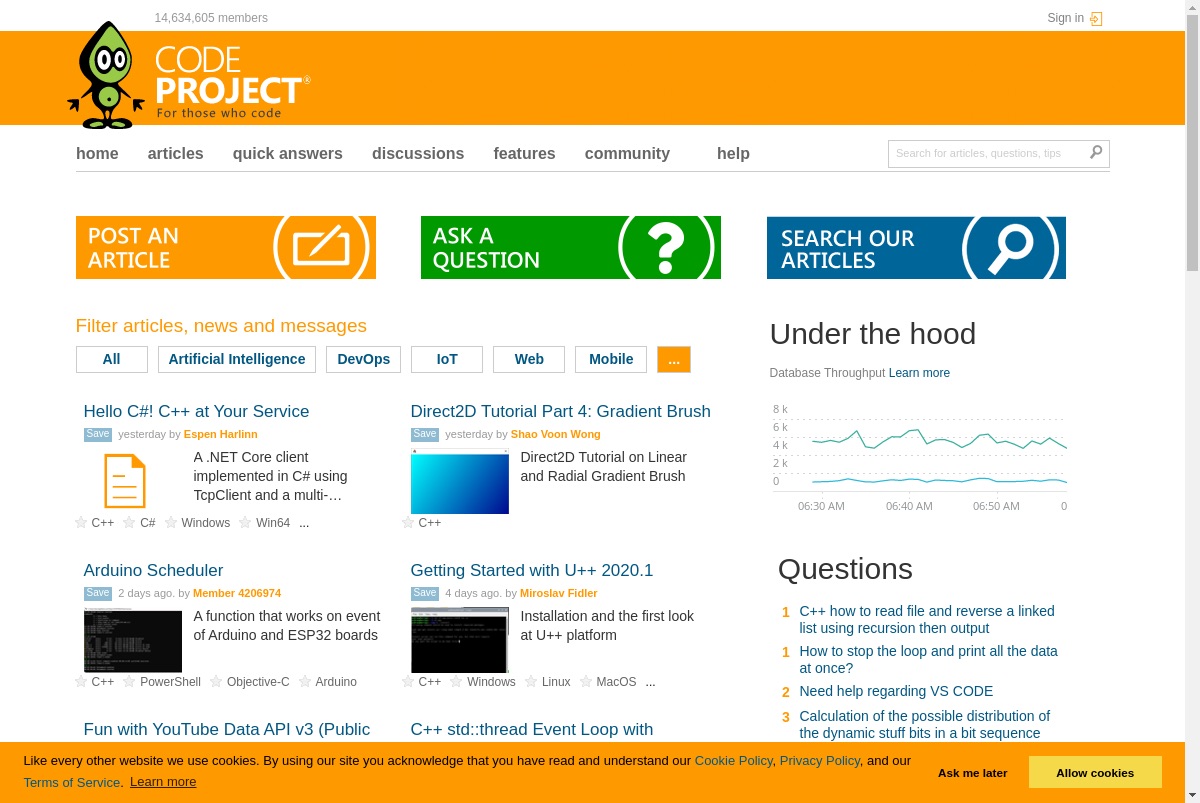Save the Arduino Scheduler article
The height and width of the screenshot is (803, 1200).
tap(98, 593)
